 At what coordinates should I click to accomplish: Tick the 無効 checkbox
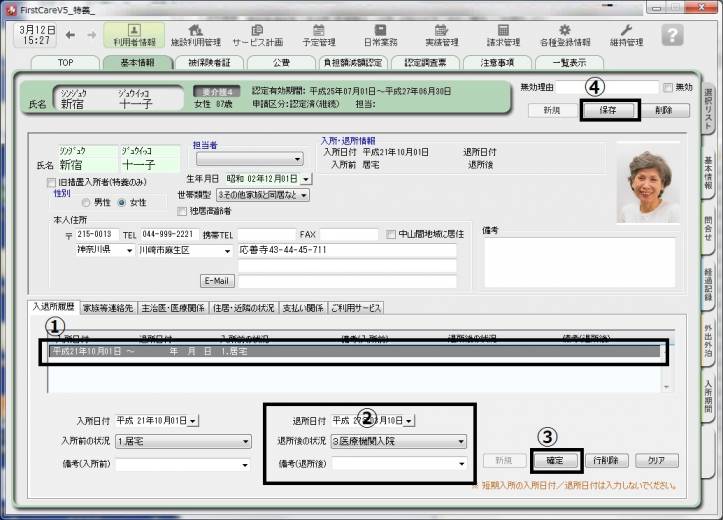(x=668, y=88)
